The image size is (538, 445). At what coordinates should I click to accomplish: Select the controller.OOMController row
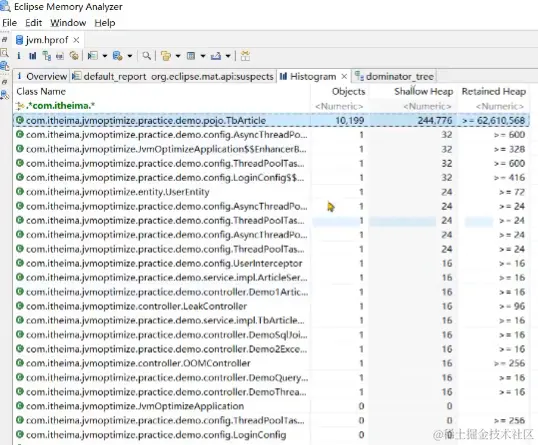coord(271,363)
